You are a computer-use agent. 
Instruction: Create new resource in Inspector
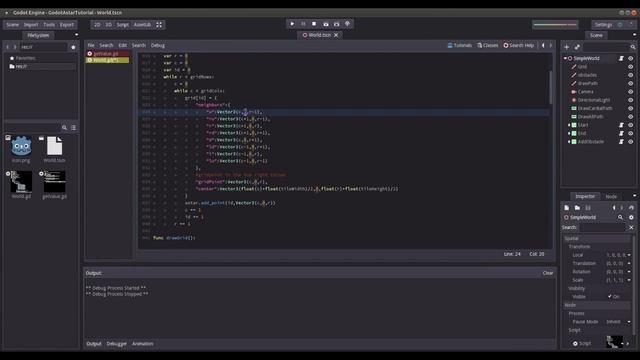click(x=567, y=208)
